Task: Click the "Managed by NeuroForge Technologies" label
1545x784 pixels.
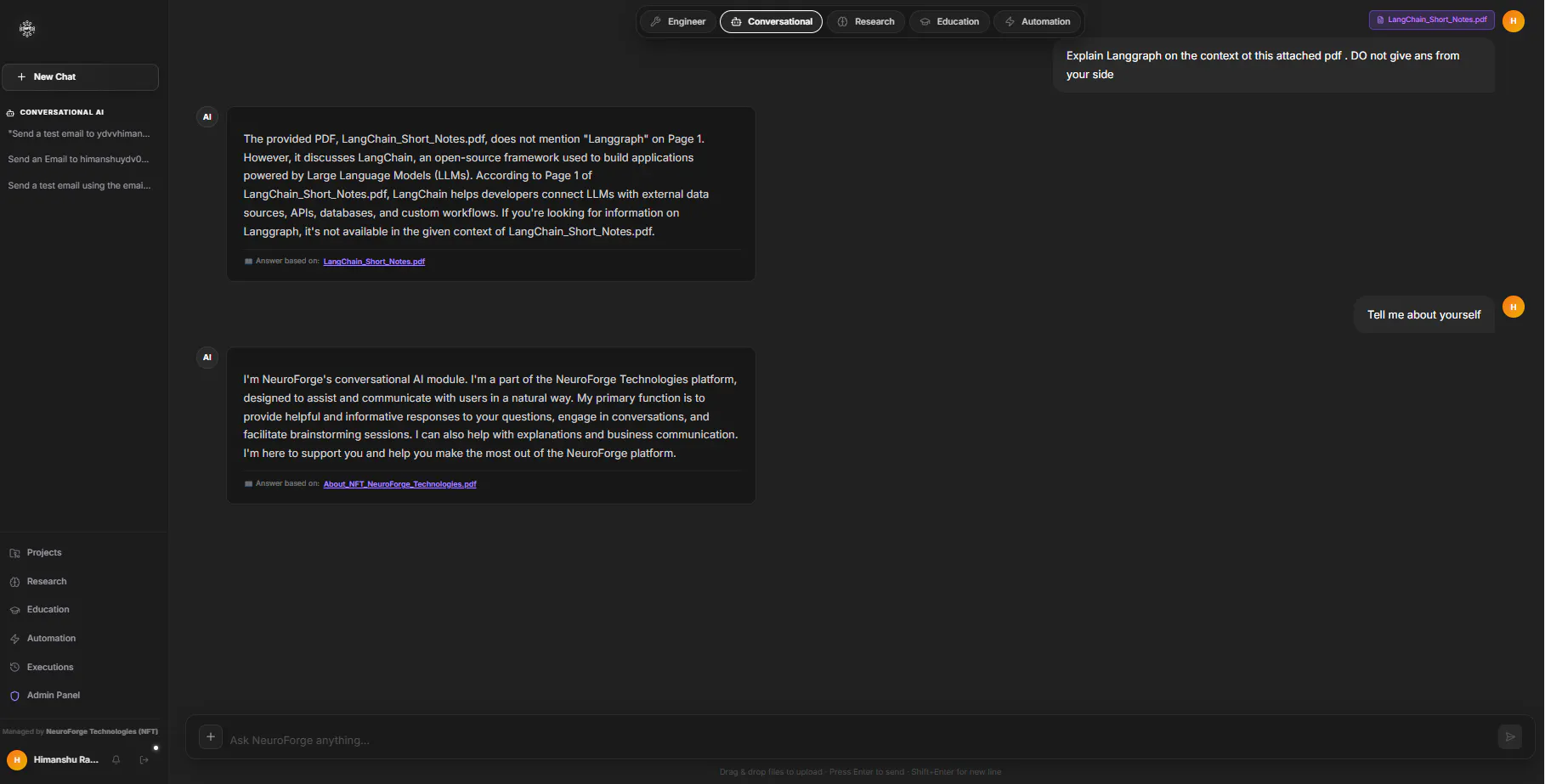Action: 80,731
